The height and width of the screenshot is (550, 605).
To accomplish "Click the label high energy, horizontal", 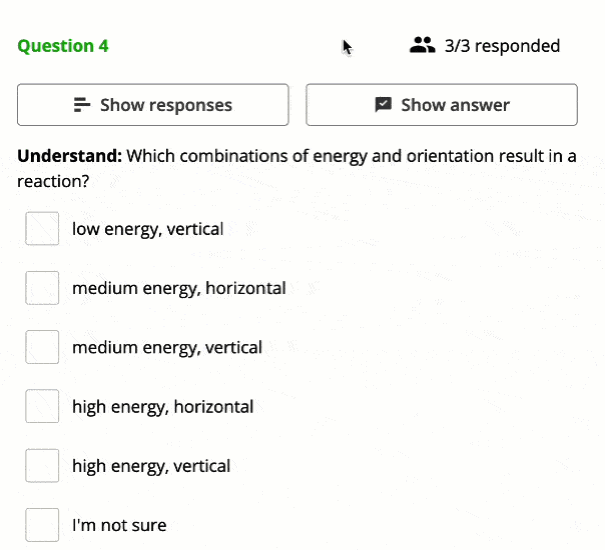I will coord(163,407).
